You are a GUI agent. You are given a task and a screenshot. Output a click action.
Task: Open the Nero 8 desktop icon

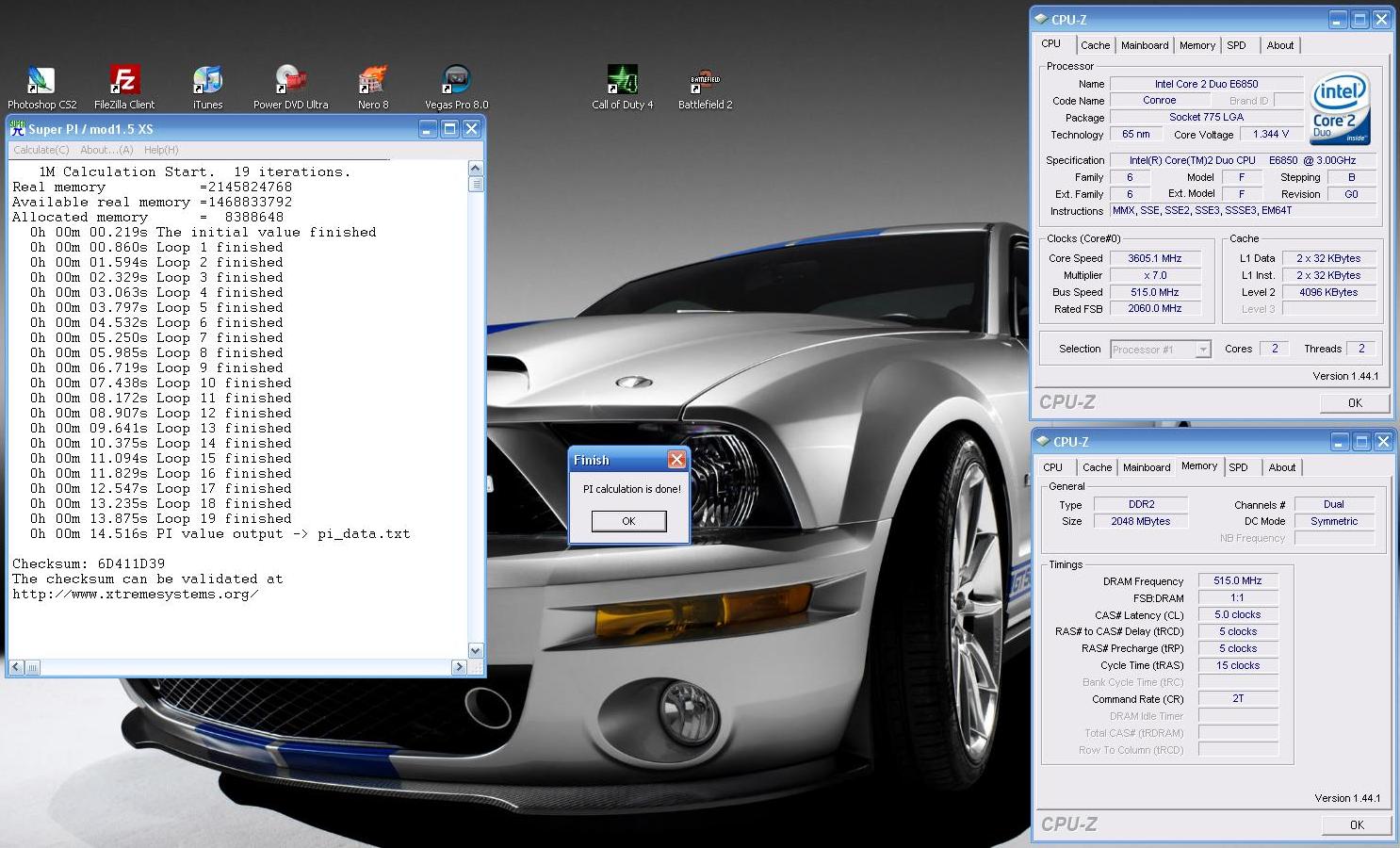(373, 88)
